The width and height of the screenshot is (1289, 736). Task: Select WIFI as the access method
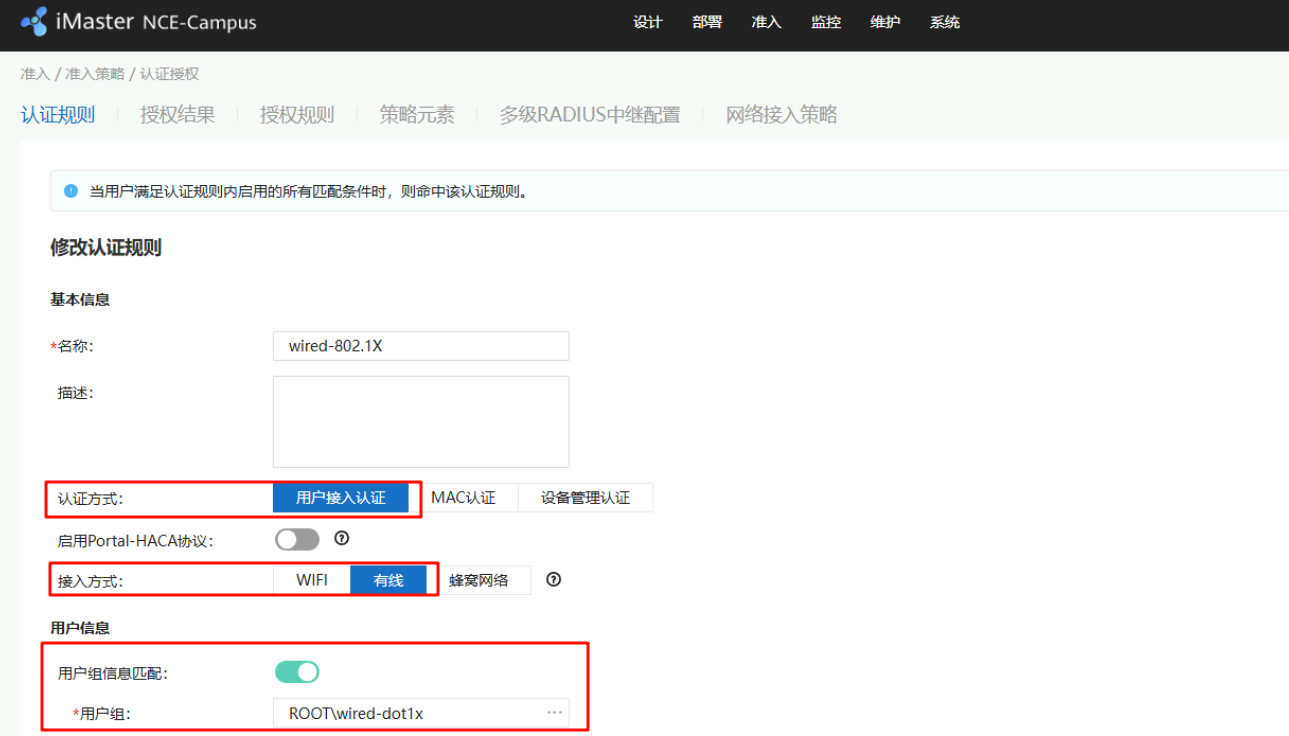[312, 580]
